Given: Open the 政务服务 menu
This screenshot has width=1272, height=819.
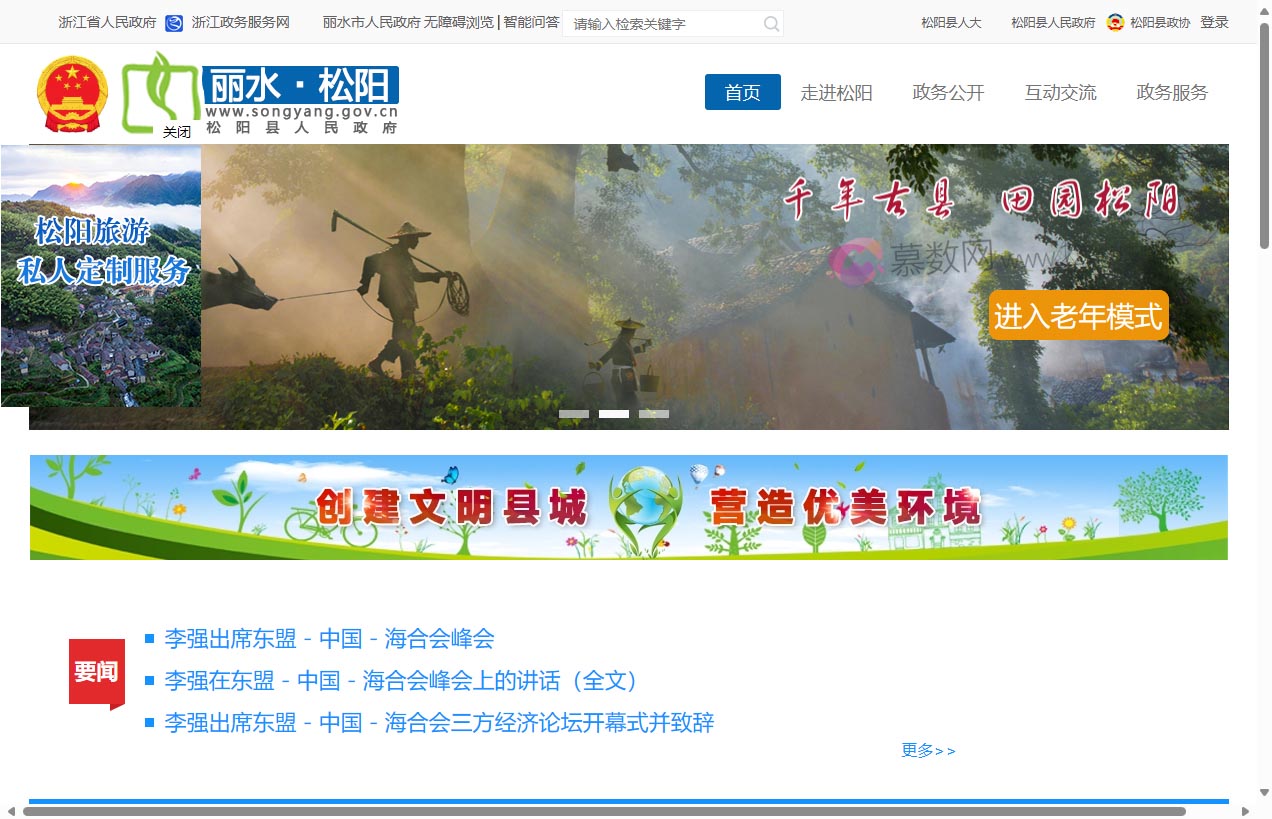Looking at the screenshot, I should pyautogui.click(x=1171, y=92).
